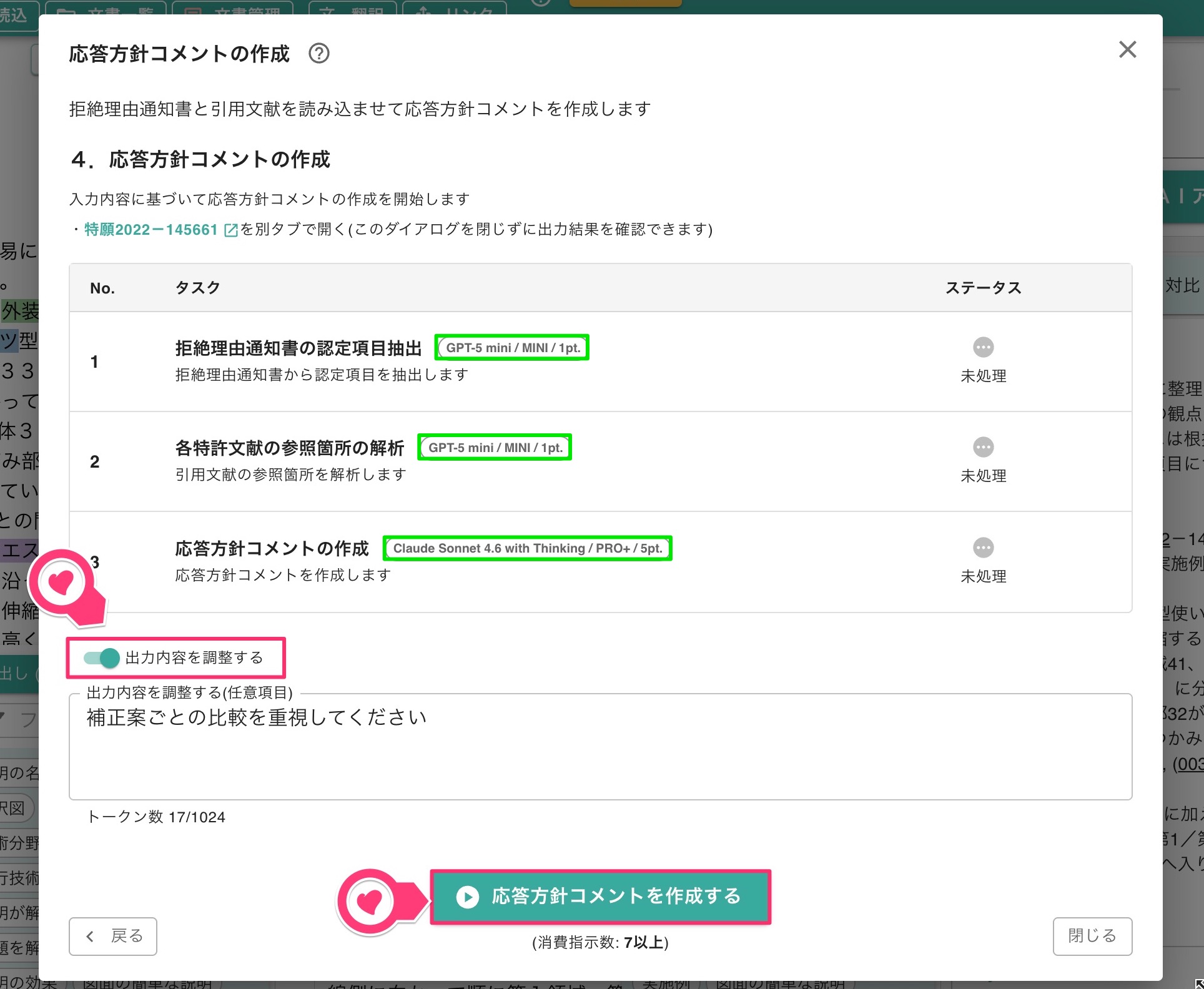Screen dimensions: 1204x989
Task: Click the 4．応答方針コメントの作成 heading
Action: pyautogui.click(x=200, y=159)
